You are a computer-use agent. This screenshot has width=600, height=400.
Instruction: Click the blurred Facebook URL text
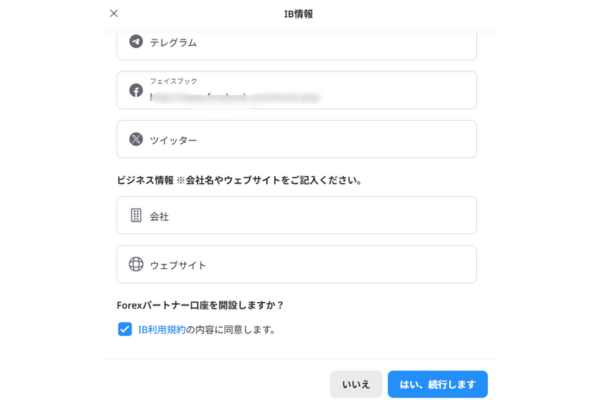pos(235,98)
